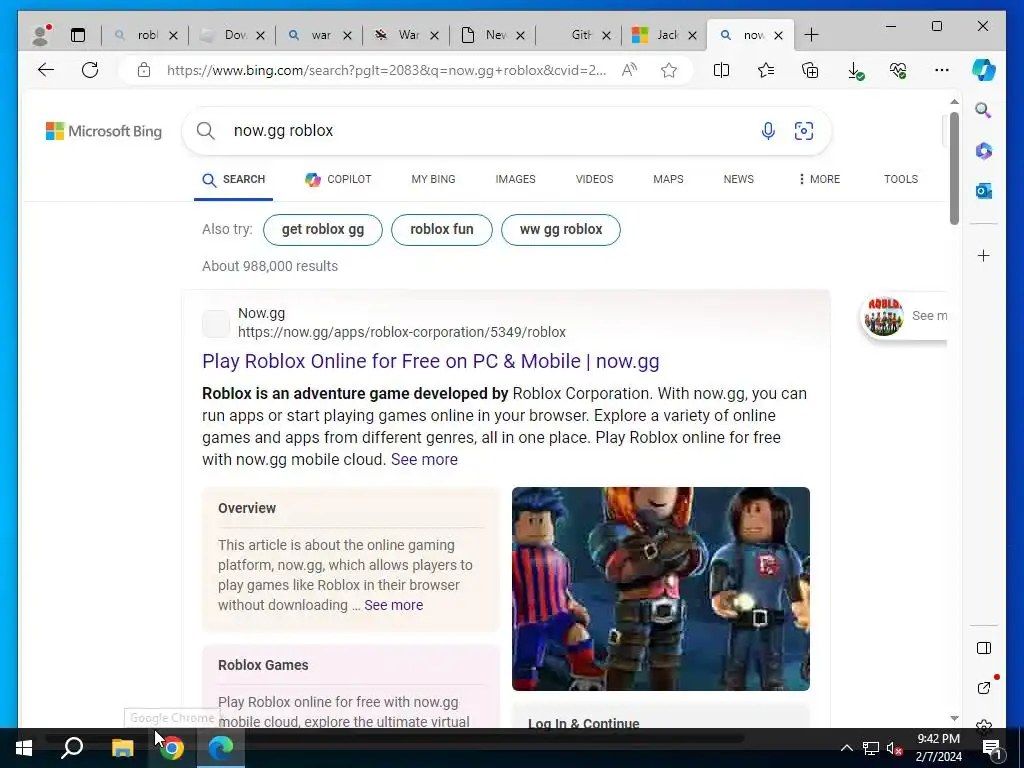Open the muted volume tray icon
This screenshot has width=1024, height=768.
point(894,748)
